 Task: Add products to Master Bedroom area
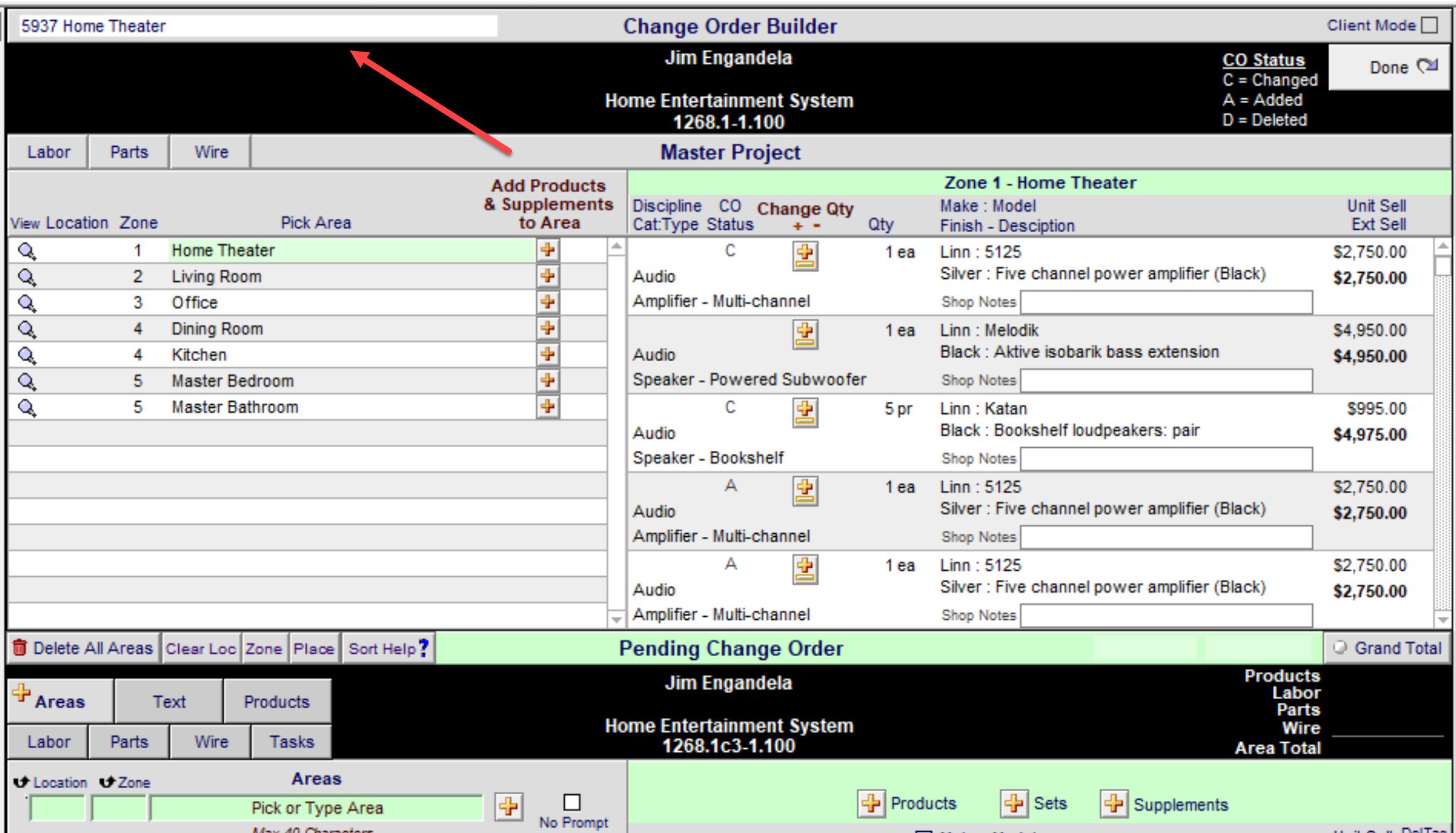548,381
